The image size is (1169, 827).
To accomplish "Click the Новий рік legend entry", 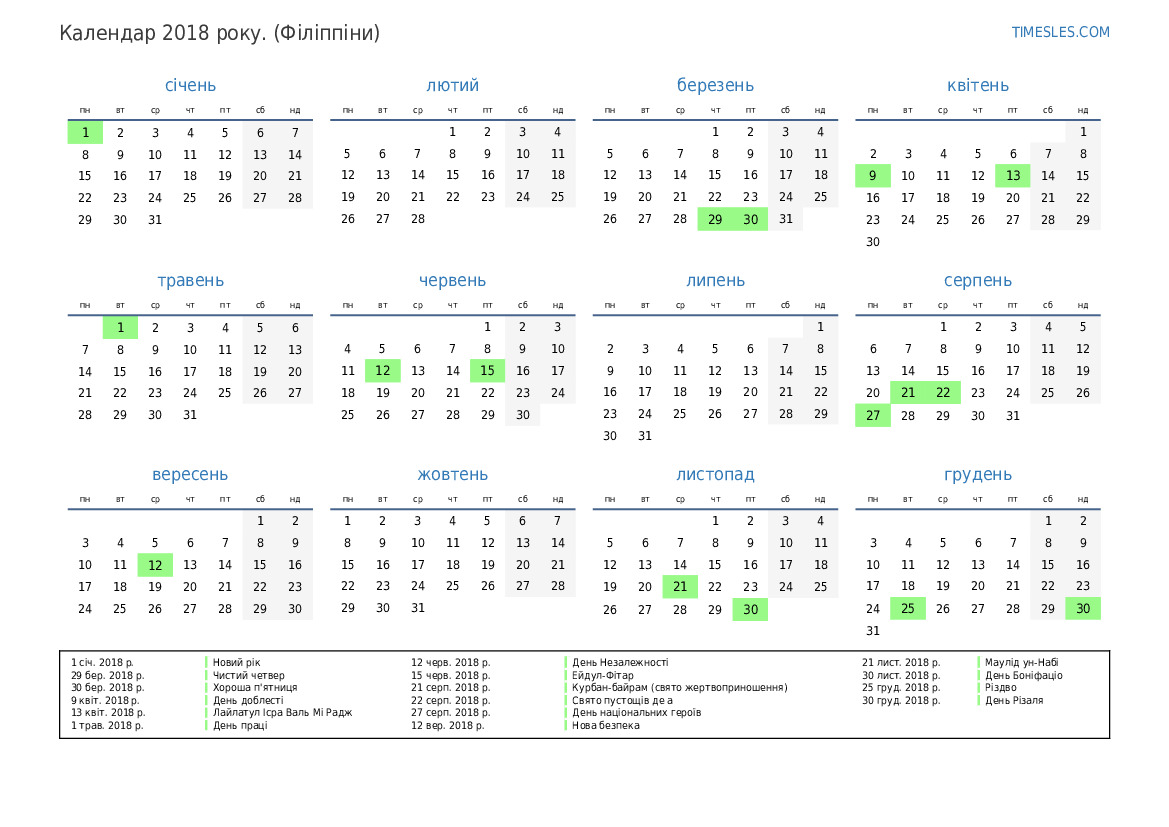I will [x=236, y=663].
